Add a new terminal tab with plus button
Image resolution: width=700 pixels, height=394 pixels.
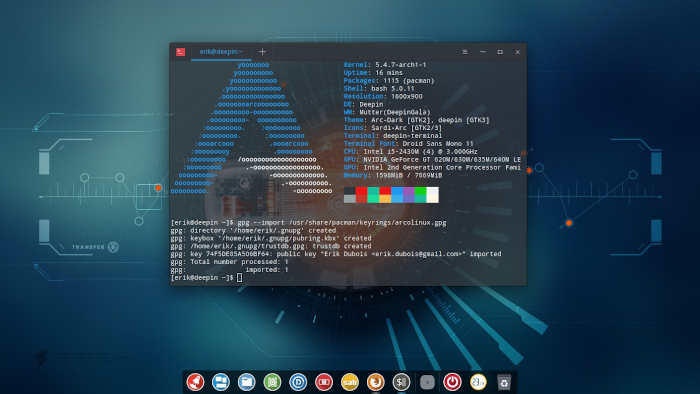point(262,52)
